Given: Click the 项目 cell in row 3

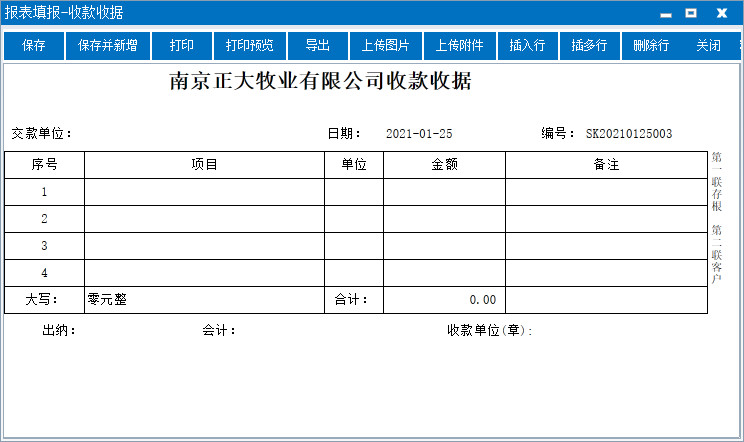Looking at the screenshot, I should tap(205, 246).
